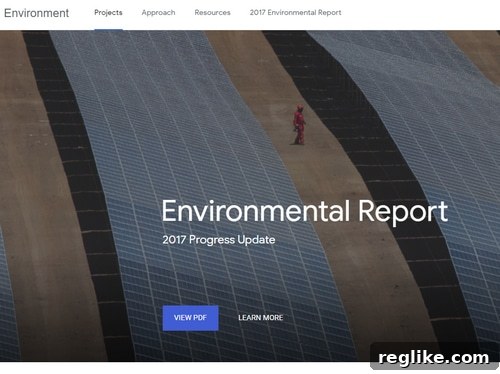Click the VIEW PDF button
This screenshot has width=500, height=374.
click(x=190, y=318)
